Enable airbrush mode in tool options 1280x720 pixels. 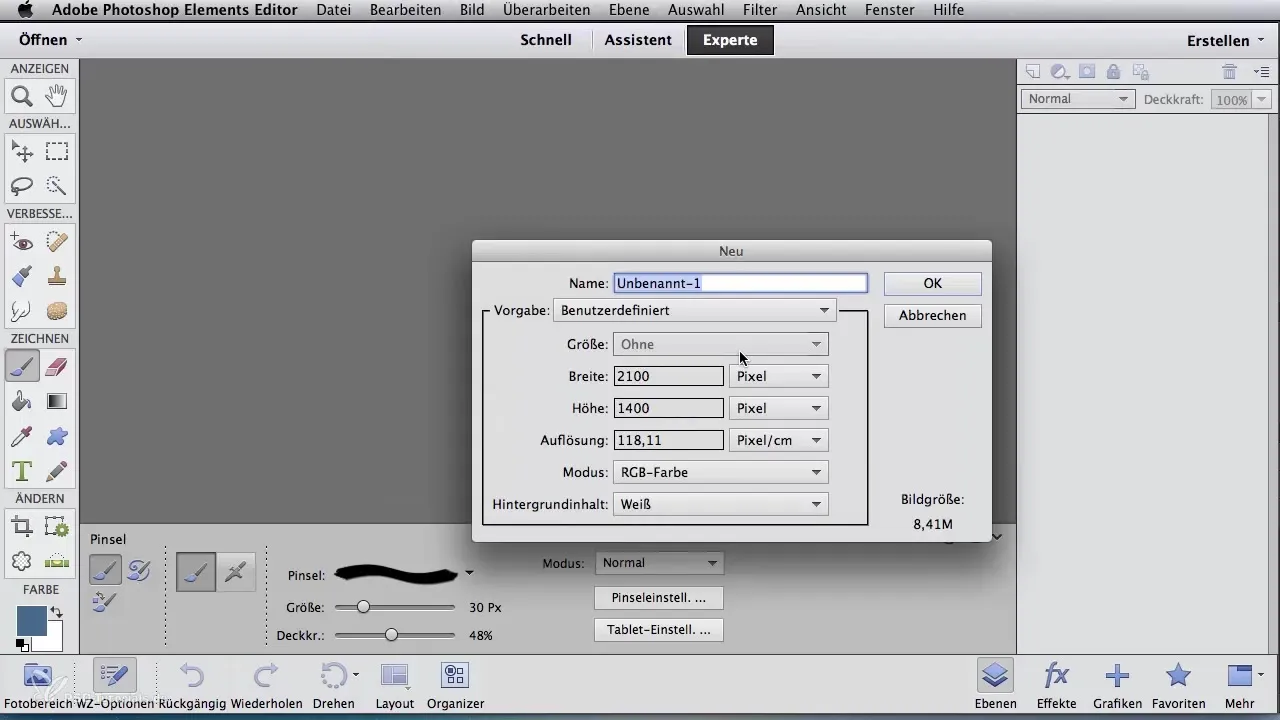(236, 571)
